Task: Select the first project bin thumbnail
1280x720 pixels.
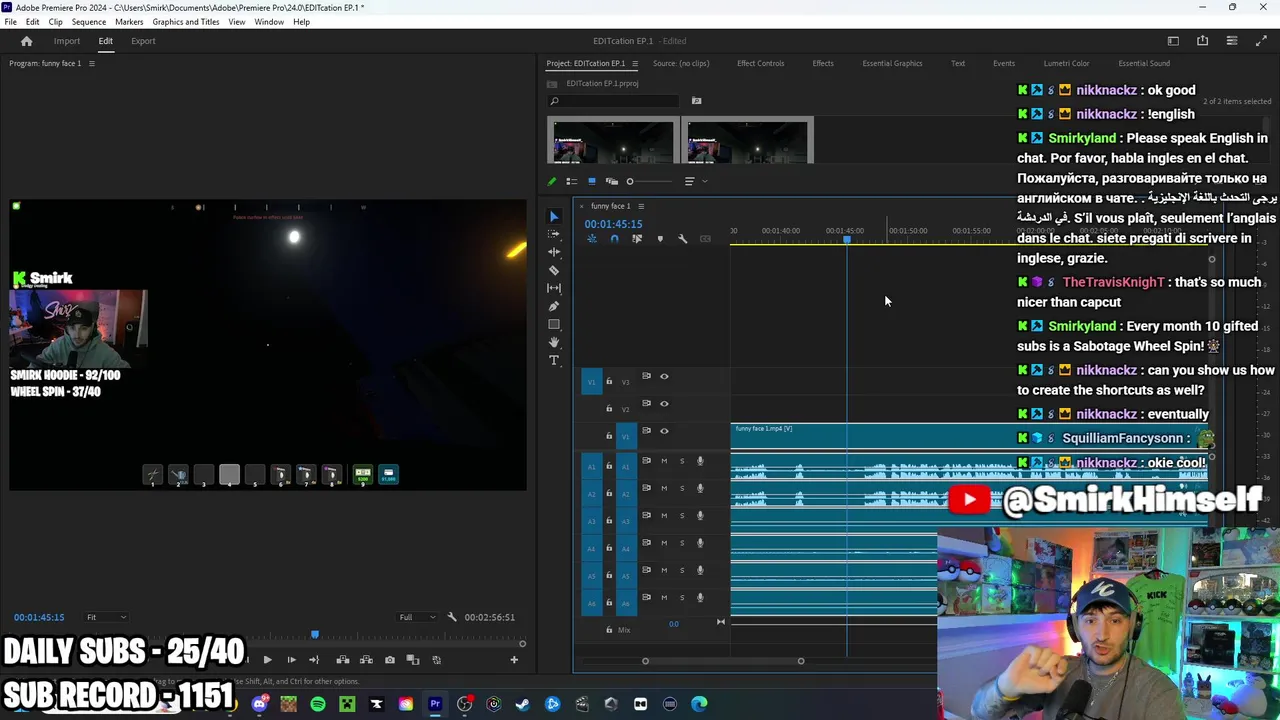Action: 611,141
